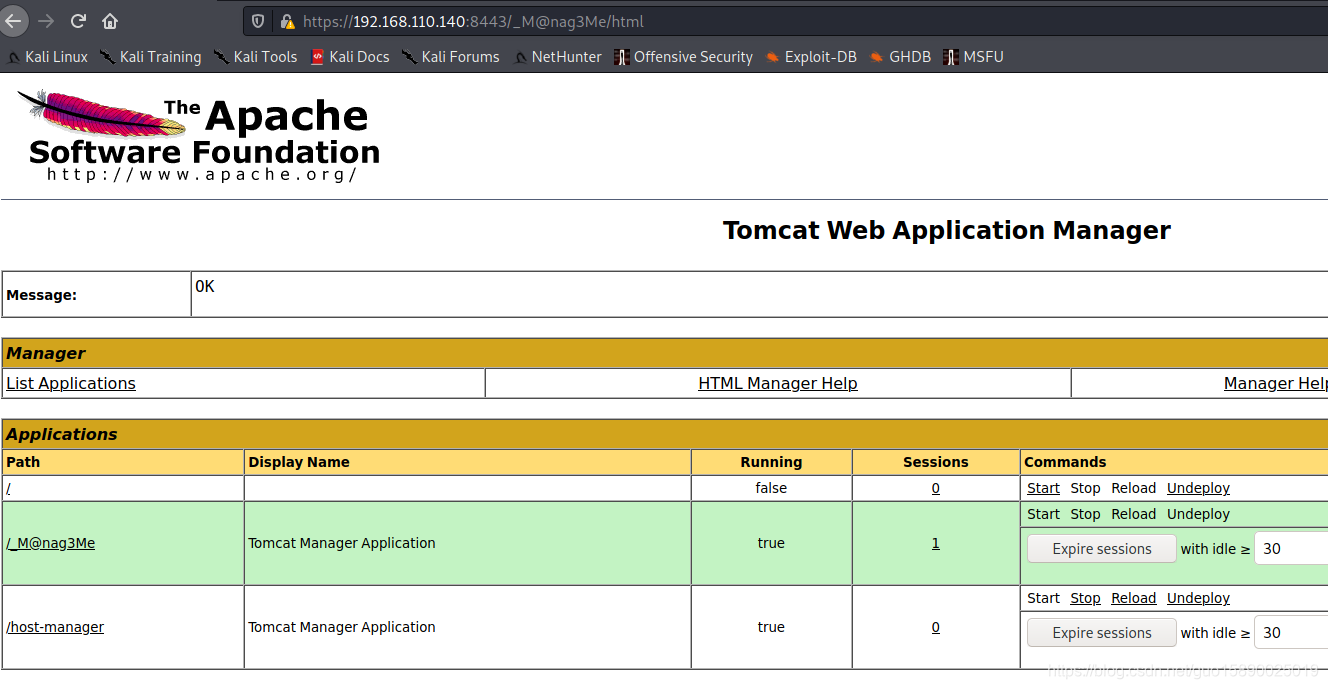Open the browser home page icon

[x=110, y=21]
